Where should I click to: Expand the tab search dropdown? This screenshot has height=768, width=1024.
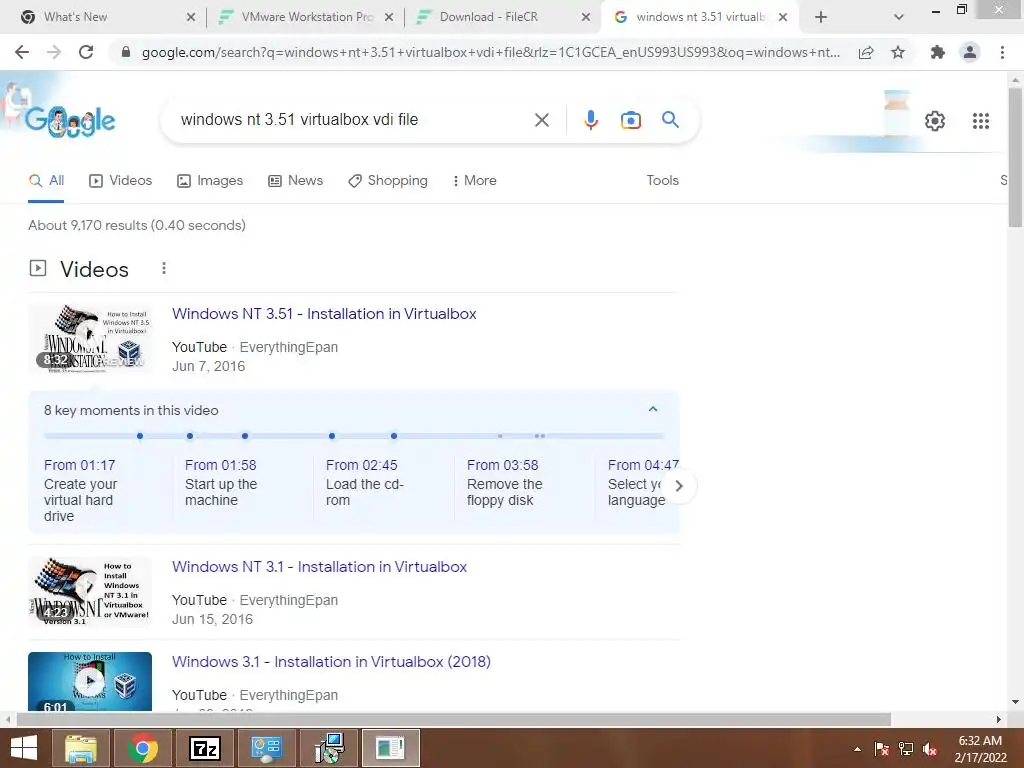click(x=899, y=17)
